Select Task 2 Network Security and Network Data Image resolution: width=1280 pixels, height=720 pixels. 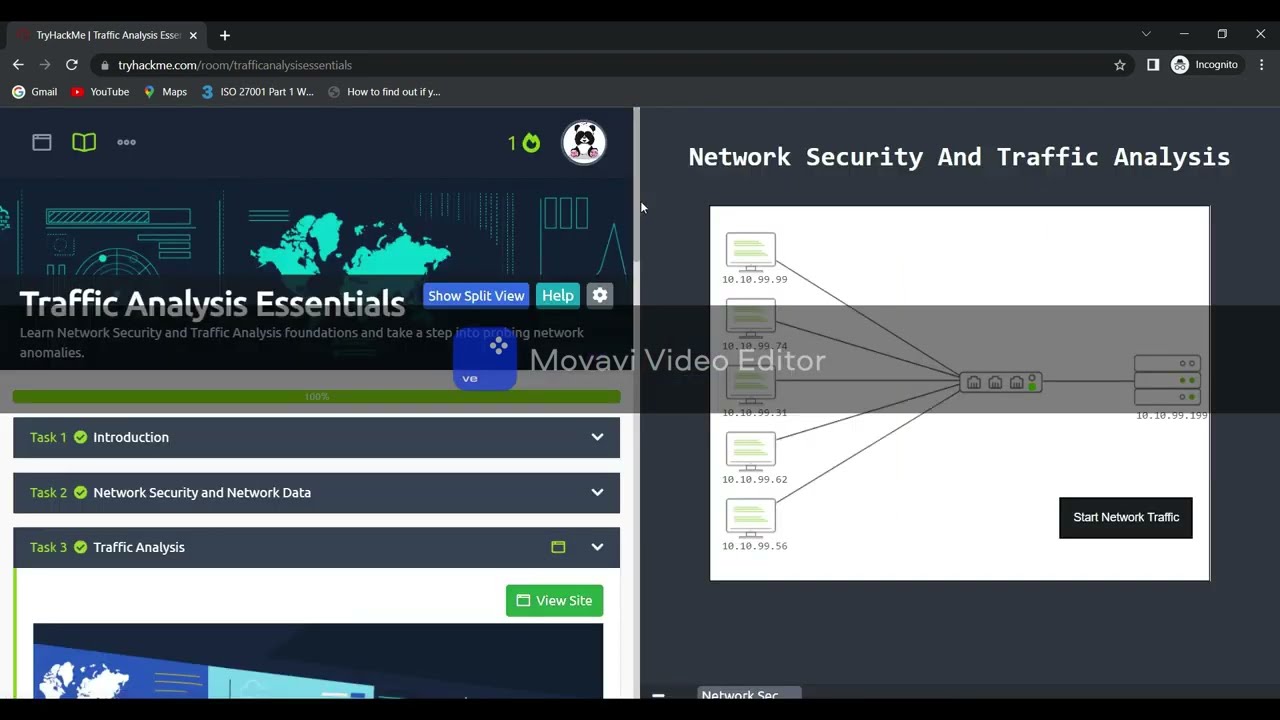click(316, 493)
